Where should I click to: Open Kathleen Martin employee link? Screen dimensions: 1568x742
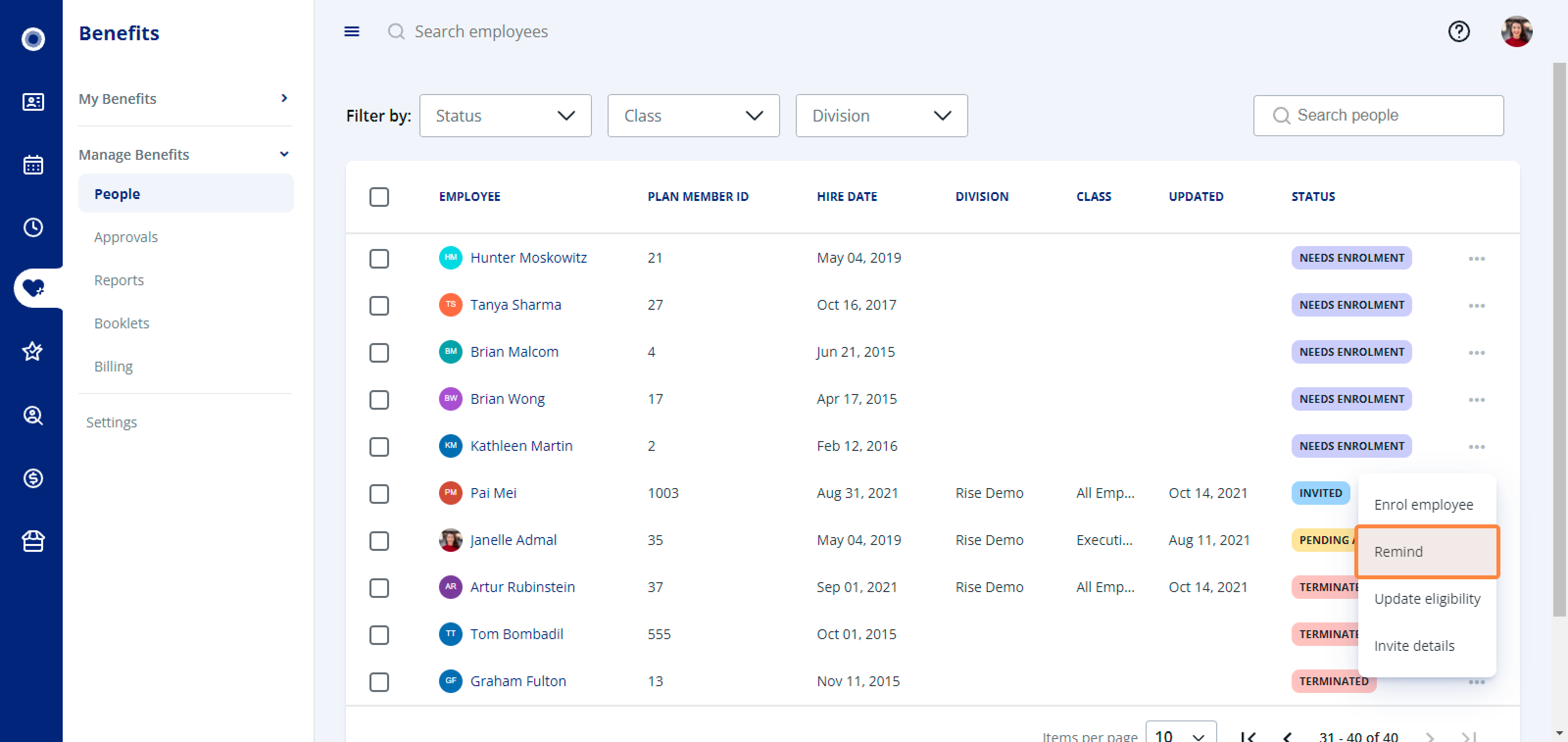coord(521,445)
